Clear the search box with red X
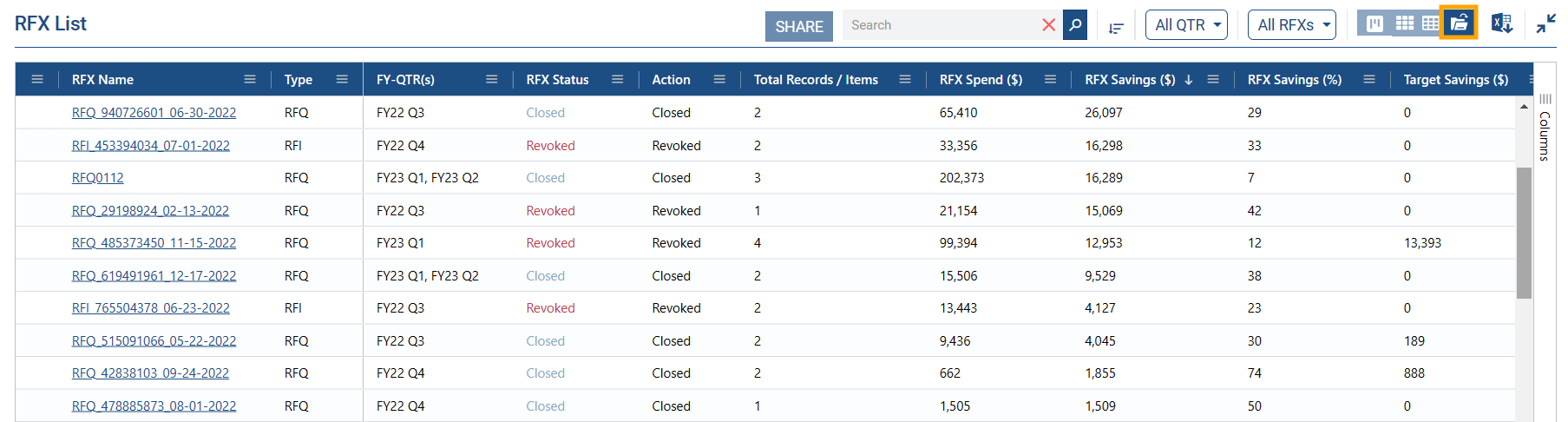The width and height of the screenshot is (1568, 422). point(1048,25)
